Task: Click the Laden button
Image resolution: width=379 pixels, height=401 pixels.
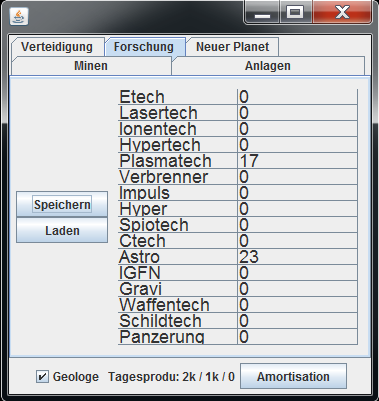Action: [x=62, y=230]
